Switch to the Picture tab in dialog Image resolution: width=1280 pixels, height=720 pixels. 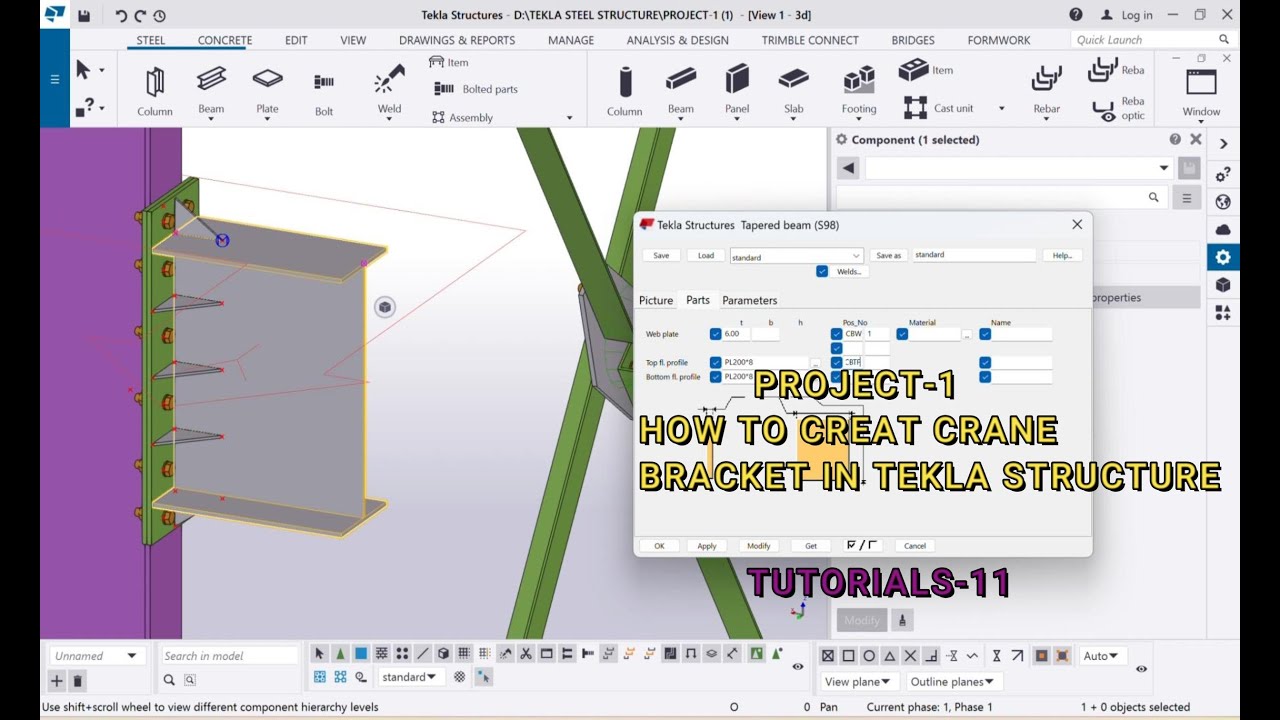click(656, 300)
